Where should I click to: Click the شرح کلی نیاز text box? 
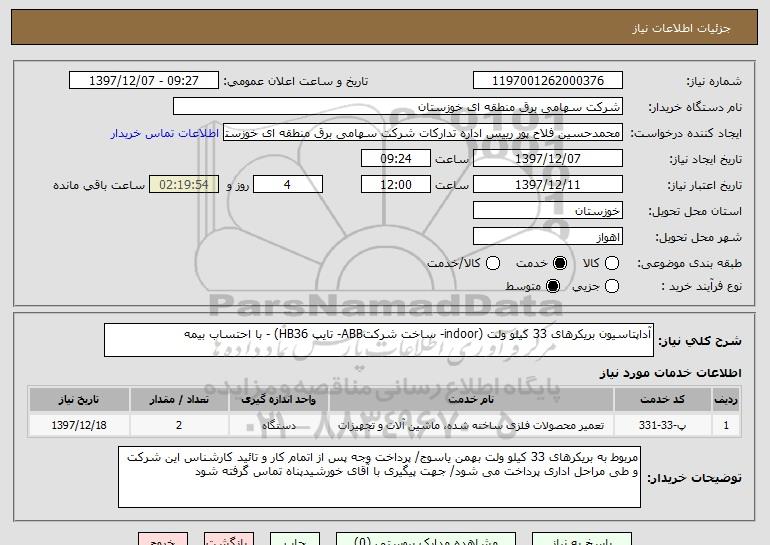(378, 340)
